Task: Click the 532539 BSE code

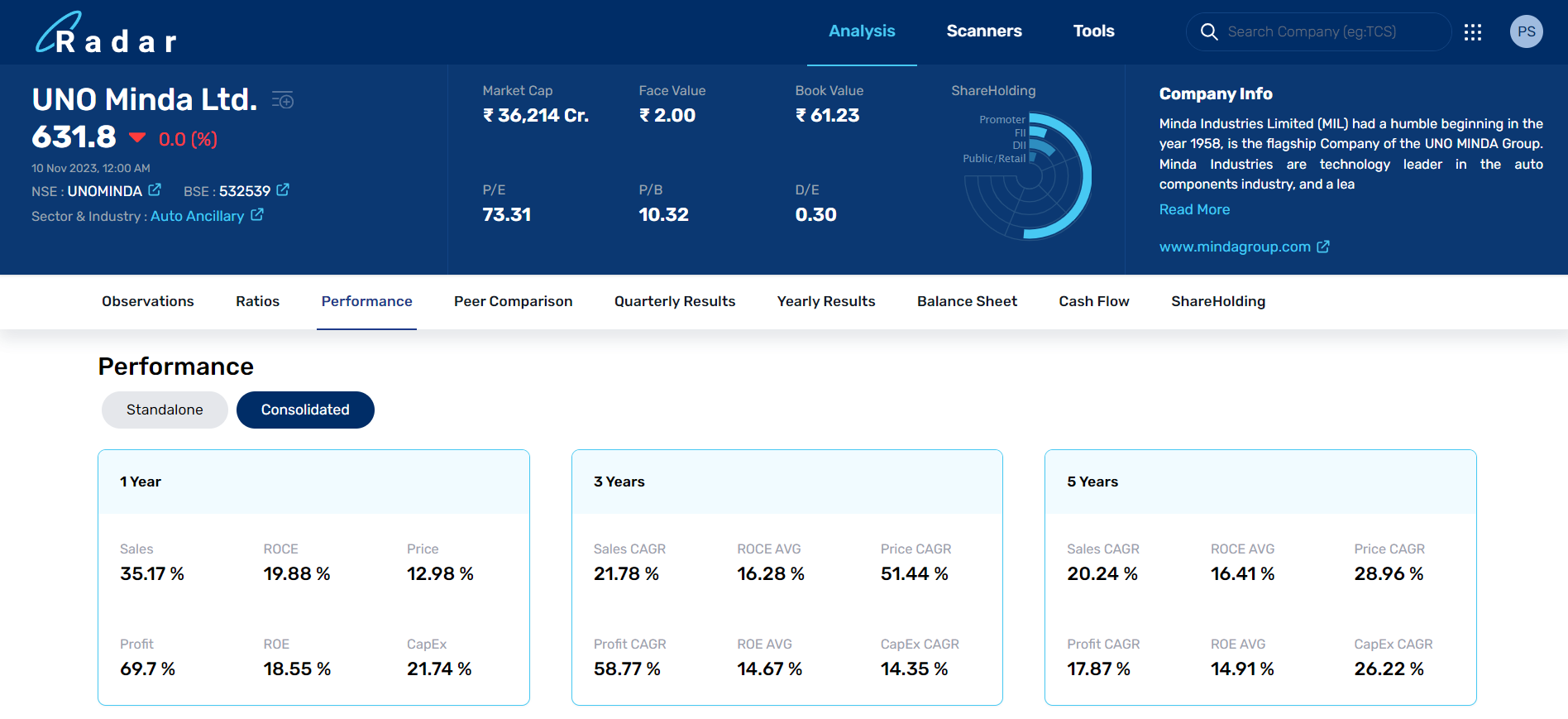Action: [x=245, y=191]
